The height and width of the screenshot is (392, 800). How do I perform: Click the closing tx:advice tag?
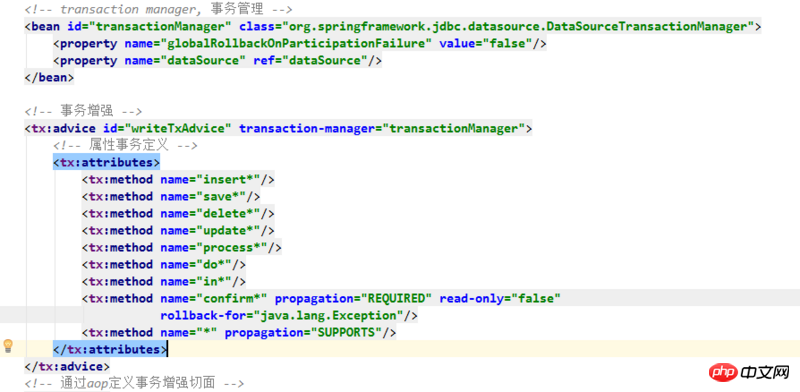[67, 366]
